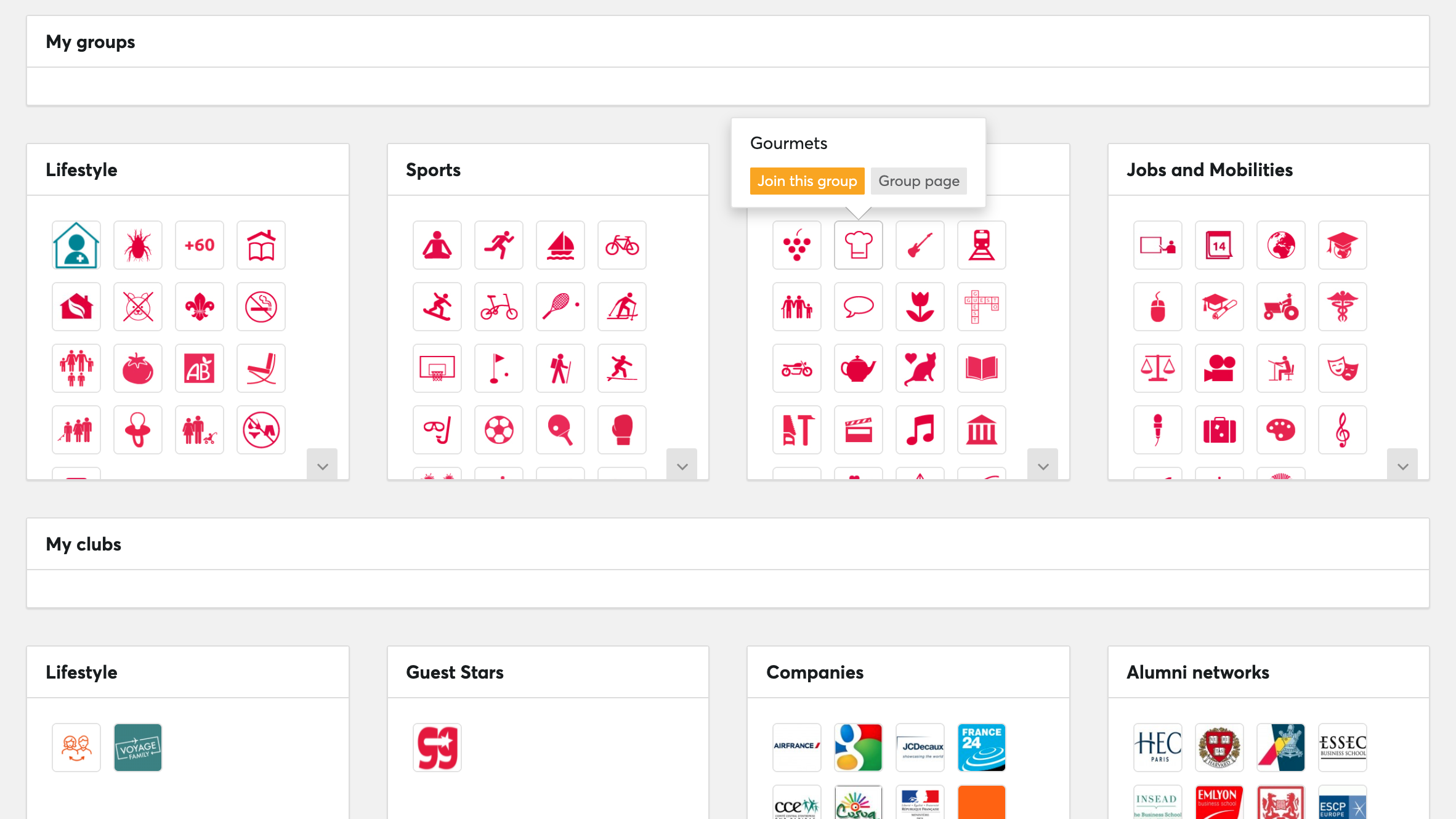The width and height of the screenshot is (1456, 819).
Task: Choose the ping pong paddle icon
Action: pyautogui.click(x=560, y=430)
